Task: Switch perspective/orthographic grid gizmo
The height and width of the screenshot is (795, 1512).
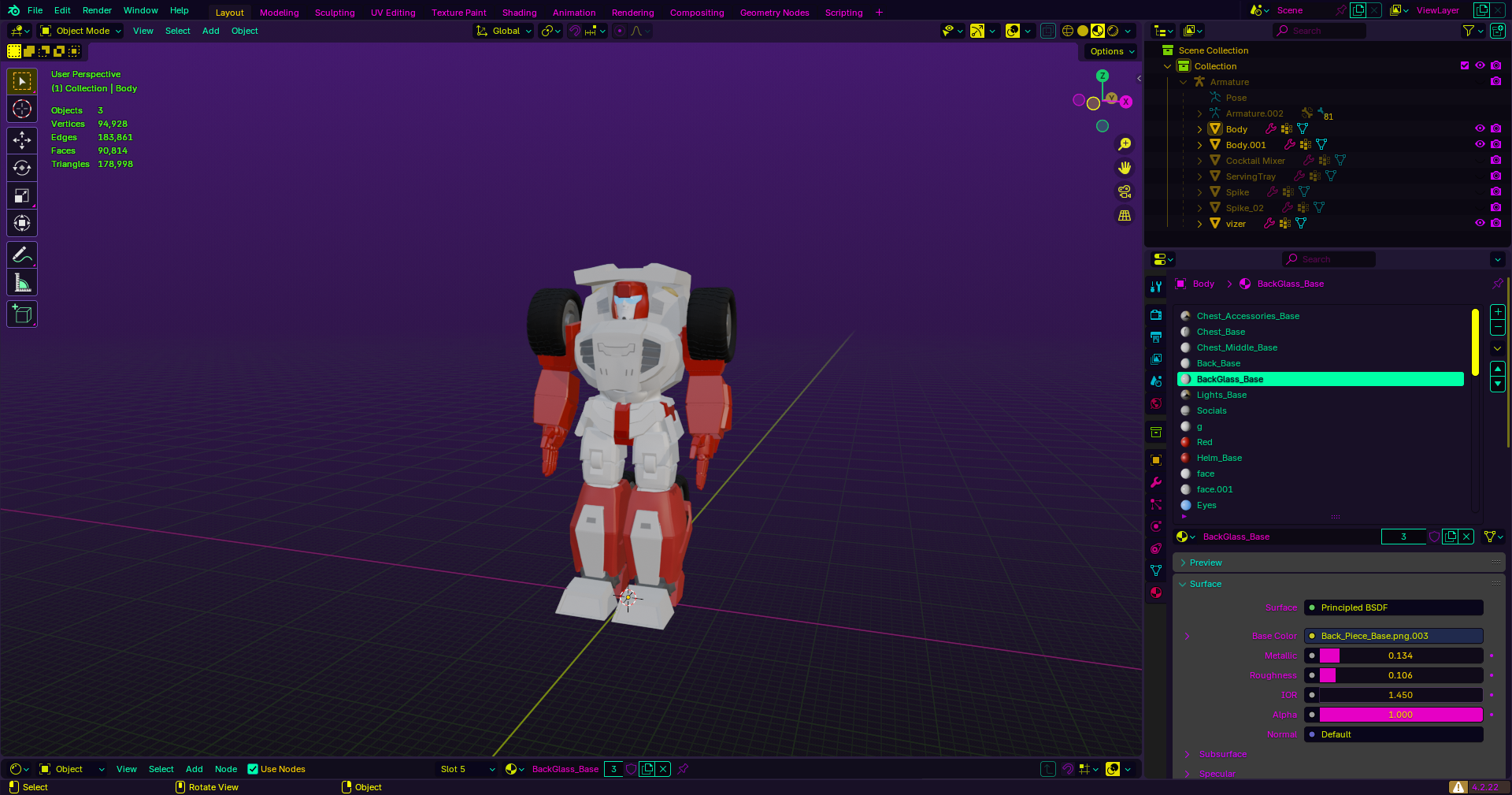Action: tap(1125, 215)
